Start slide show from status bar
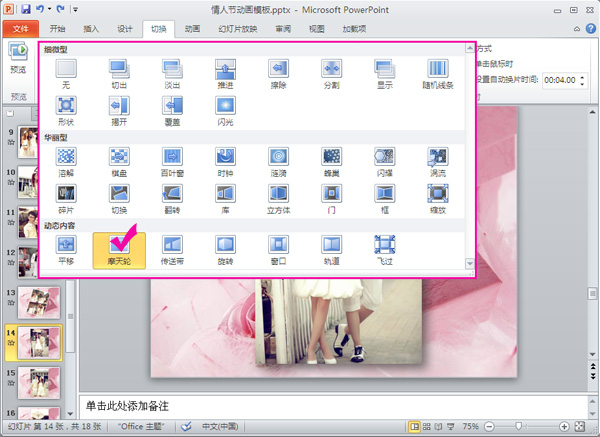 pyautogui.click(x=451, y=426)
